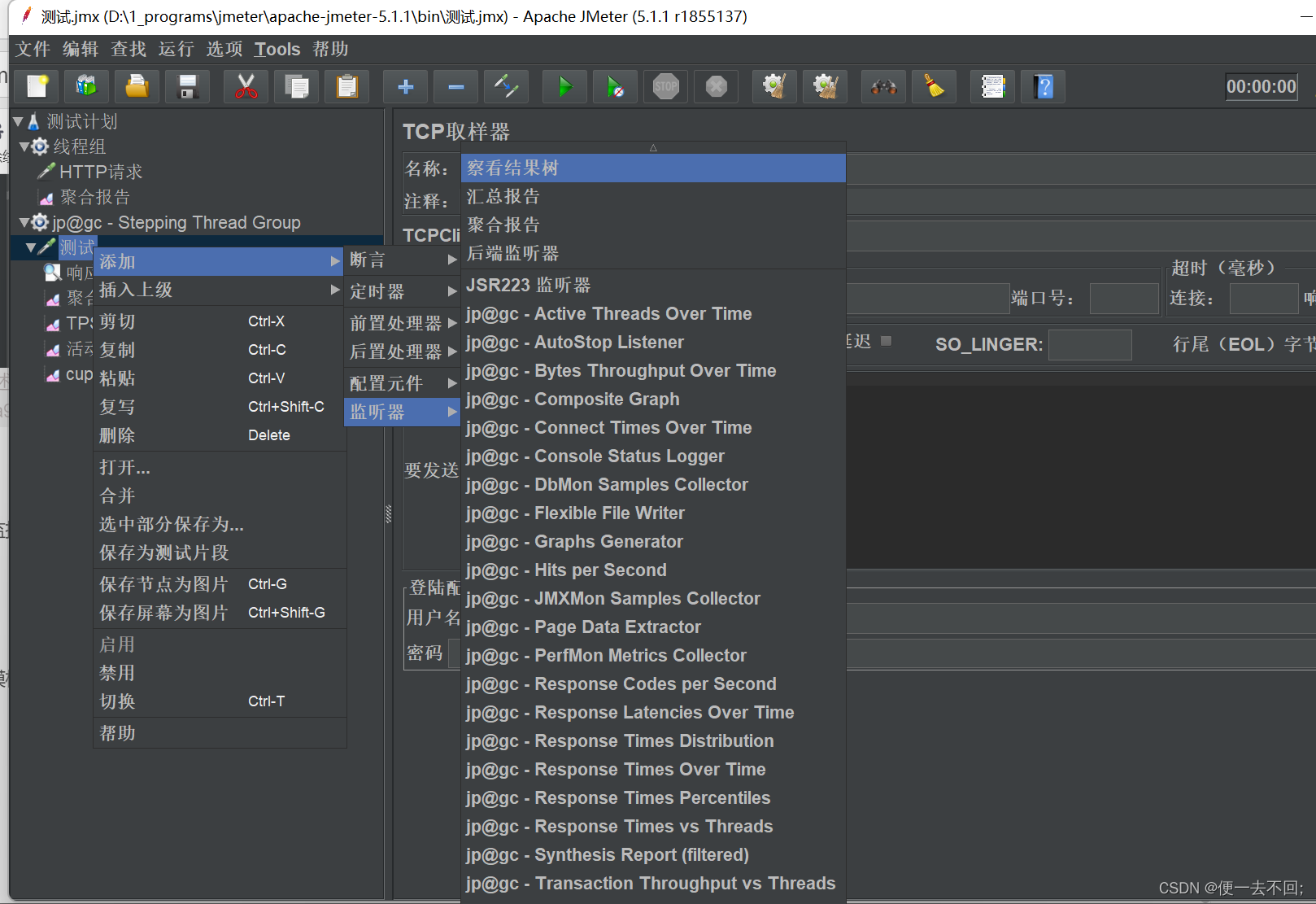
Task: Expand the 前置处理器 submenu
Action: click(x=402, y=323)
